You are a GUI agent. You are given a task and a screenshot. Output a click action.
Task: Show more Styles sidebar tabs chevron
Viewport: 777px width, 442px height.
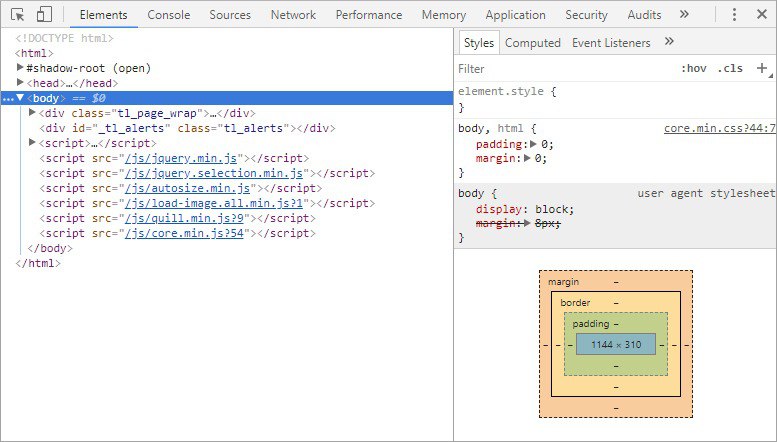coord(669,42)
